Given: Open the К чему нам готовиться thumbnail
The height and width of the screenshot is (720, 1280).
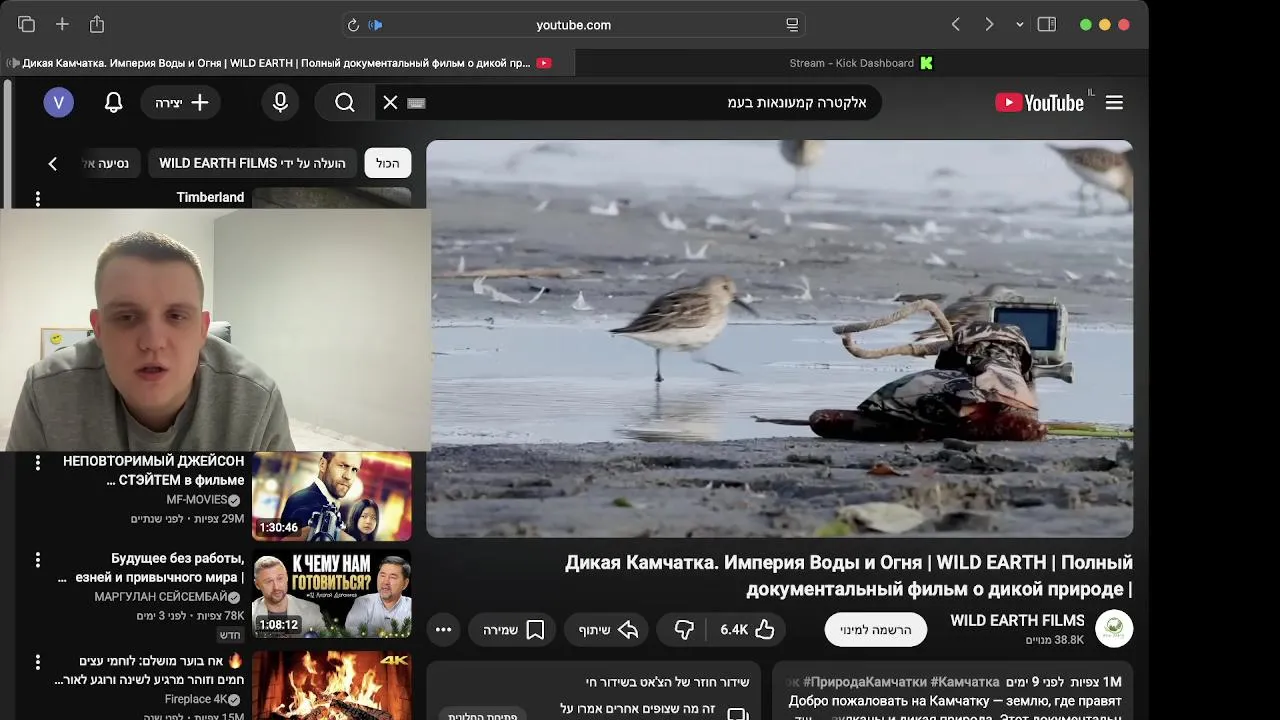Looking at the screenshot, I should pos(332,594).
